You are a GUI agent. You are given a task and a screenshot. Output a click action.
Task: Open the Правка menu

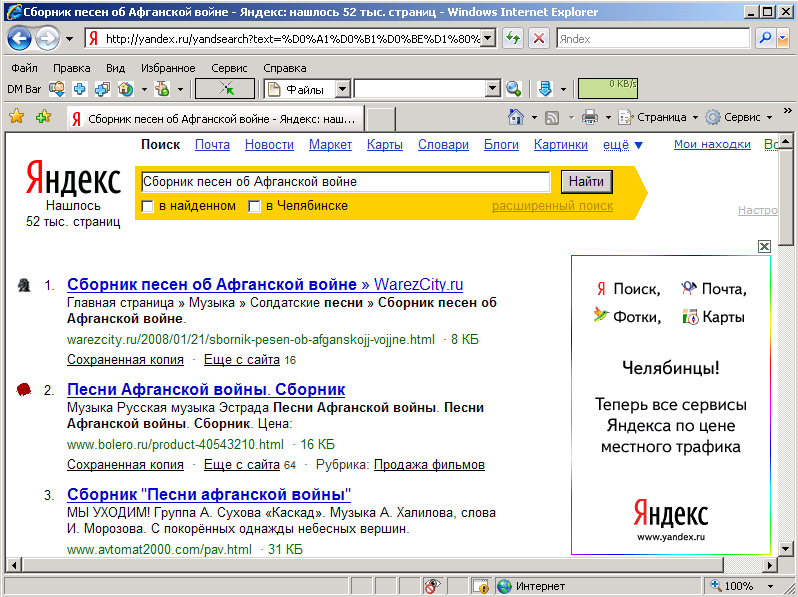point(72,68)
